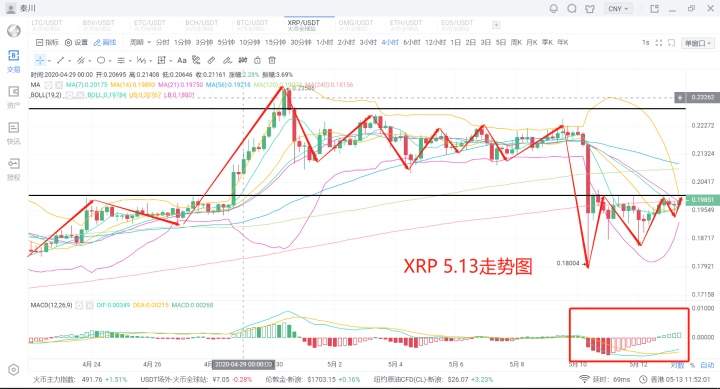Screen dimensions: 720x389
Task: Open MA indicator settings gear
Action: [x=49, y=85]
